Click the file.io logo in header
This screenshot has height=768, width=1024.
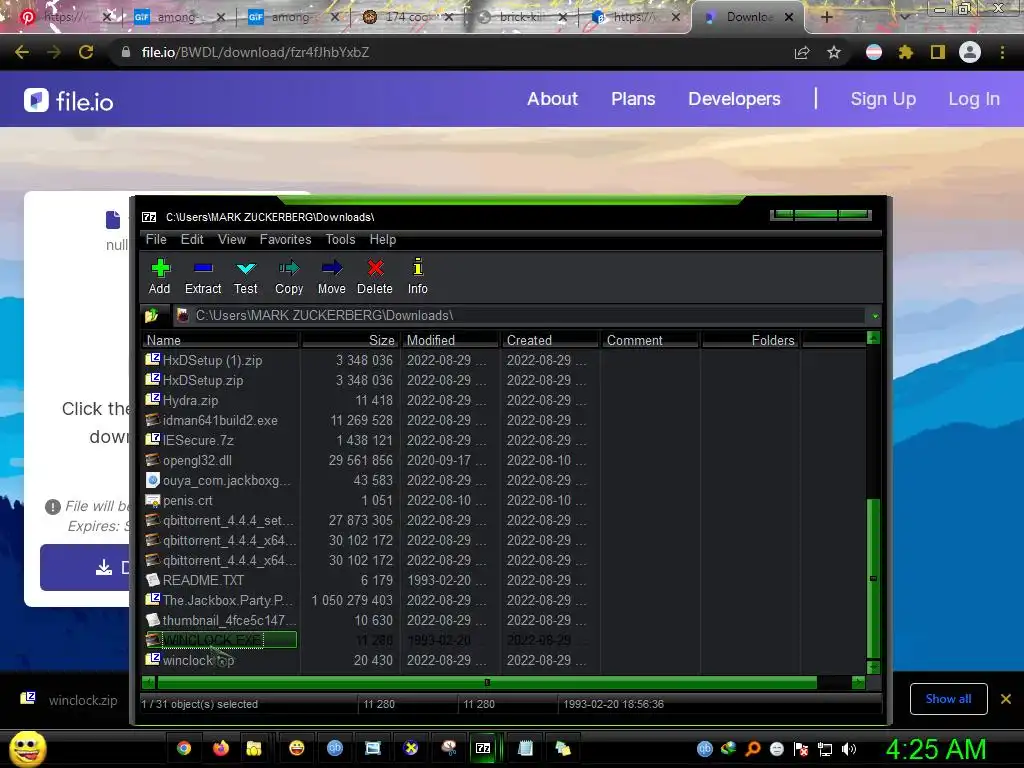[x=69, y=101]
